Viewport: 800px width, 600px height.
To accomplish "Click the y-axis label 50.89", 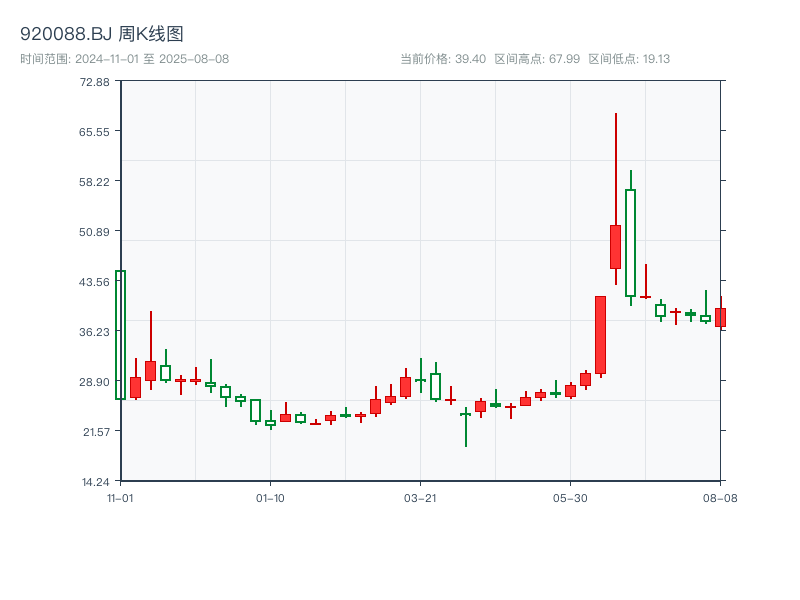I will 94,232.
